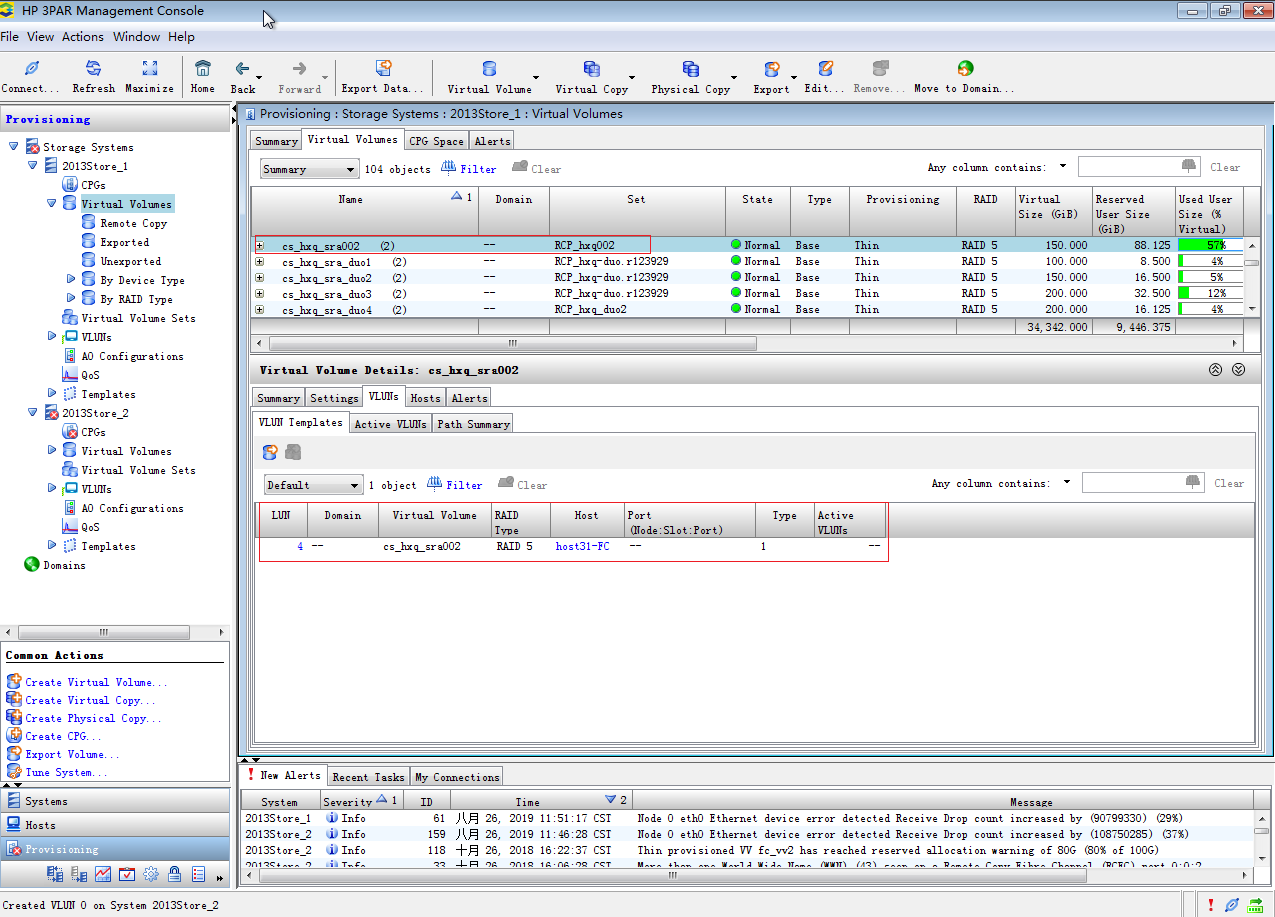The height and width of the screenshot is (917, 1275).
Task: Click the Export Data toolbar icon
Action: [x=383, y=69]
